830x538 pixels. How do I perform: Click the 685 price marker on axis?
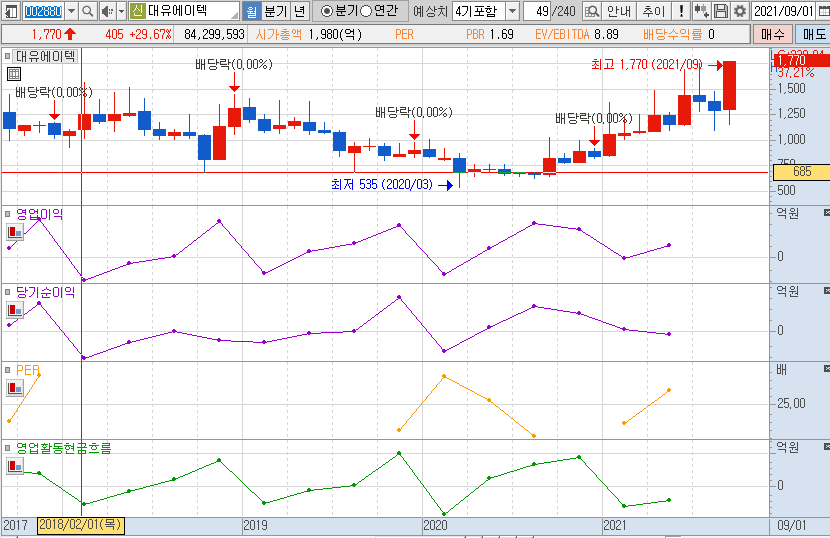801,172
